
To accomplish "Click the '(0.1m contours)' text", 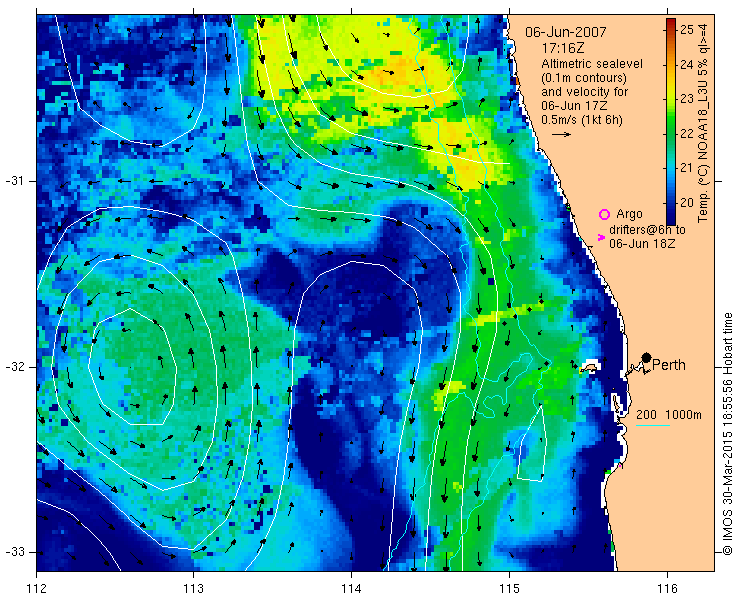I will (x=584, y=77).
